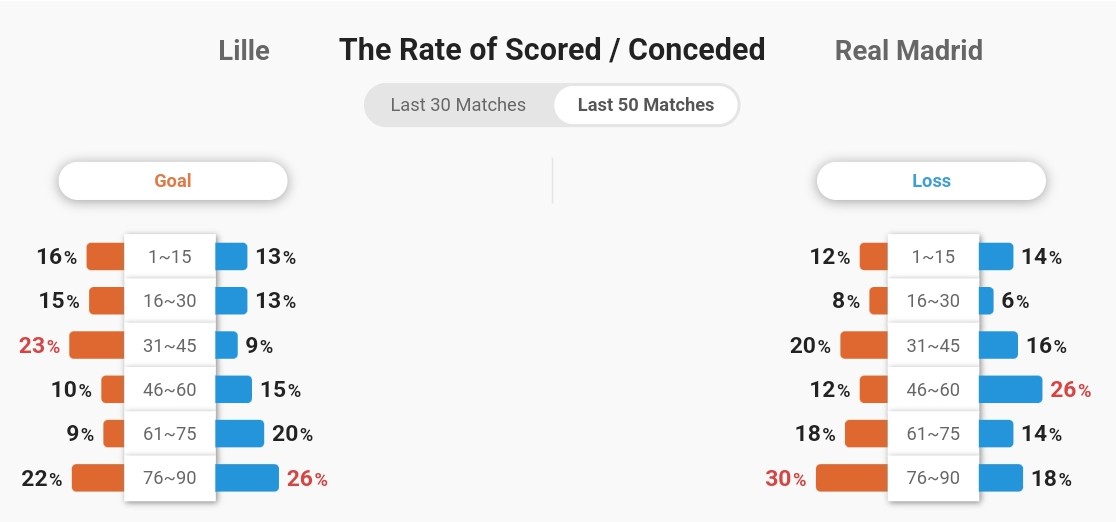The width and height of the screenshot is (1116, 522).
Task: Click the blue Loss button
Action: [x=931, y=181]
